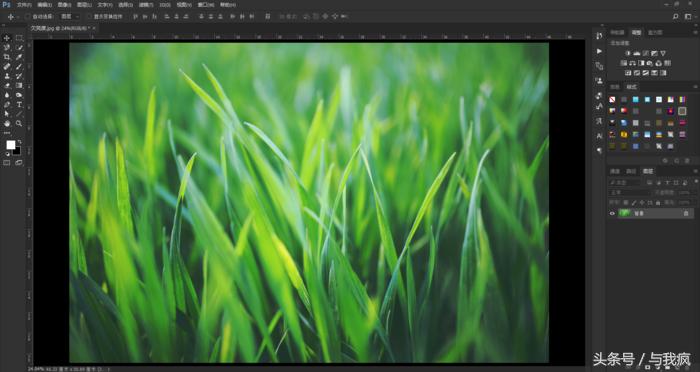The height and width of the screenshot is (372, 700).
Task: Select the Horizontal Type tool
Action: [x=19, y=104]
